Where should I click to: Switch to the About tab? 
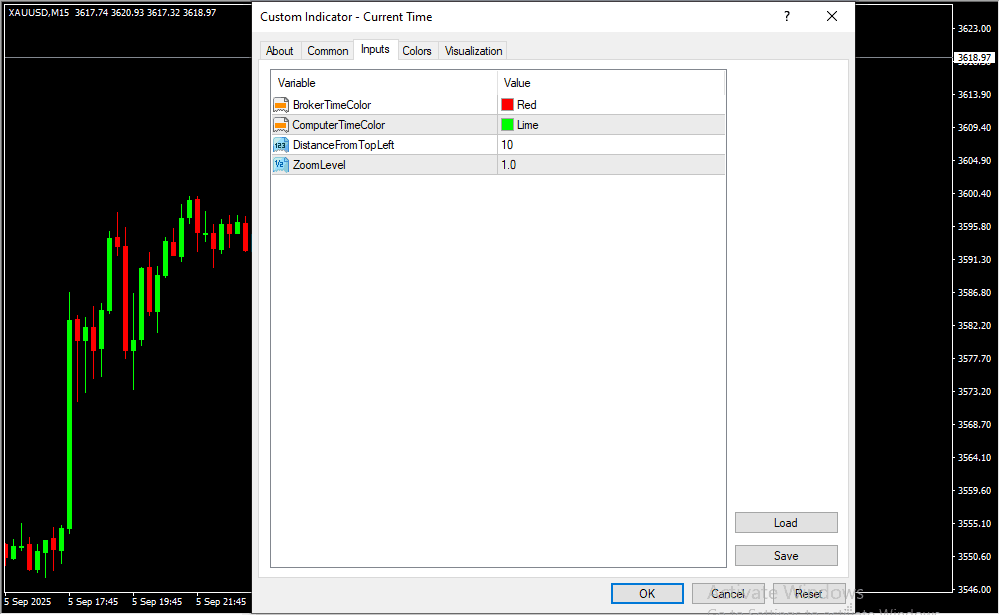(x=280, y=51)
